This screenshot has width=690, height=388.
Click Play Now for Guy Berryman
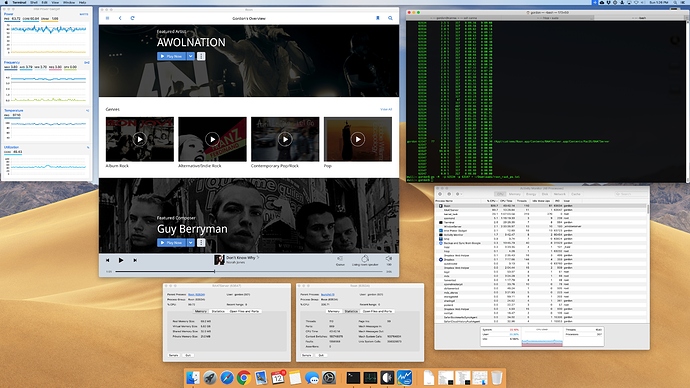pyautogui.click(x=172, y=242)
